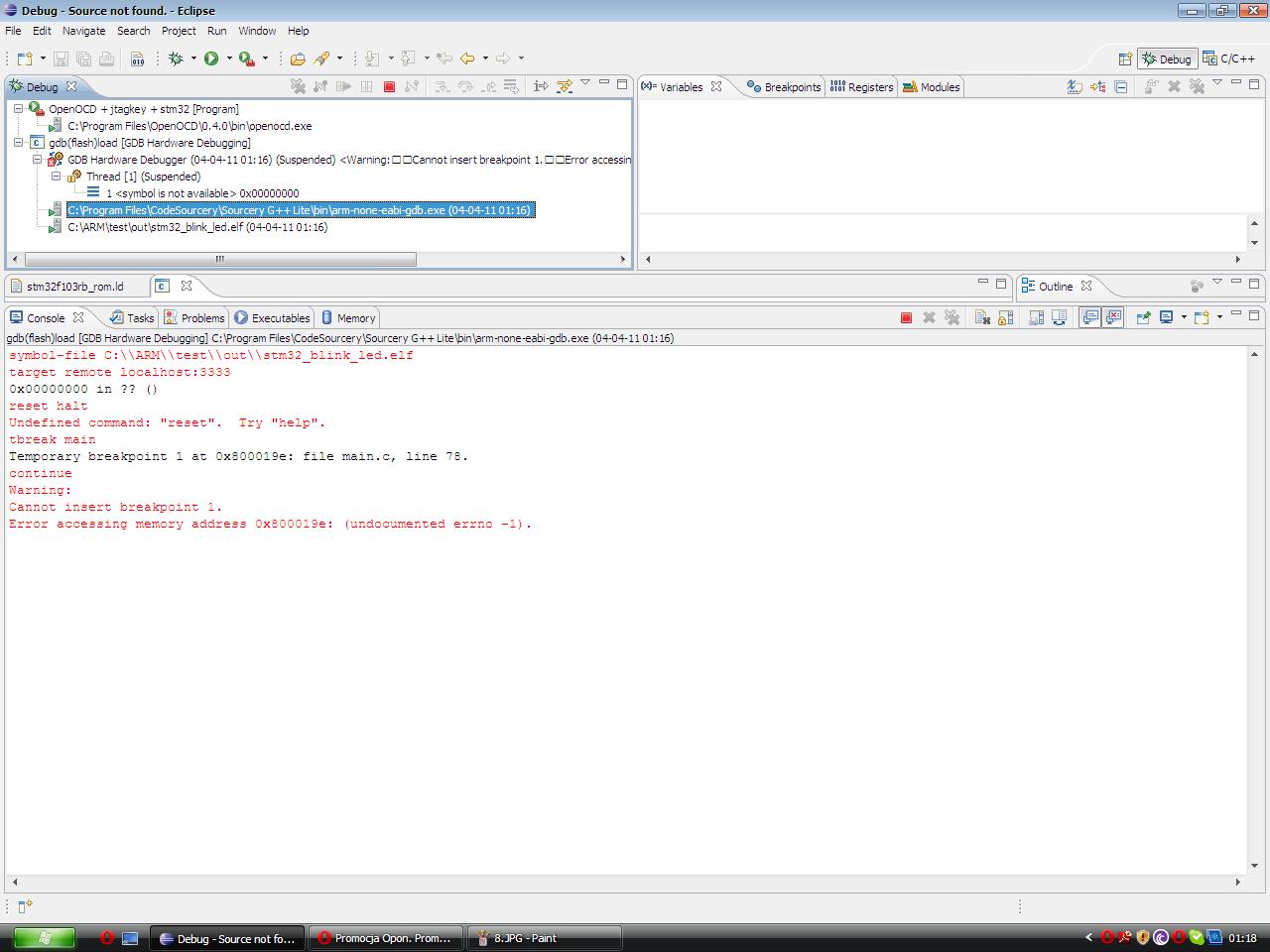Open the Promocja Opon taskbar window

[x=385, y=938]
